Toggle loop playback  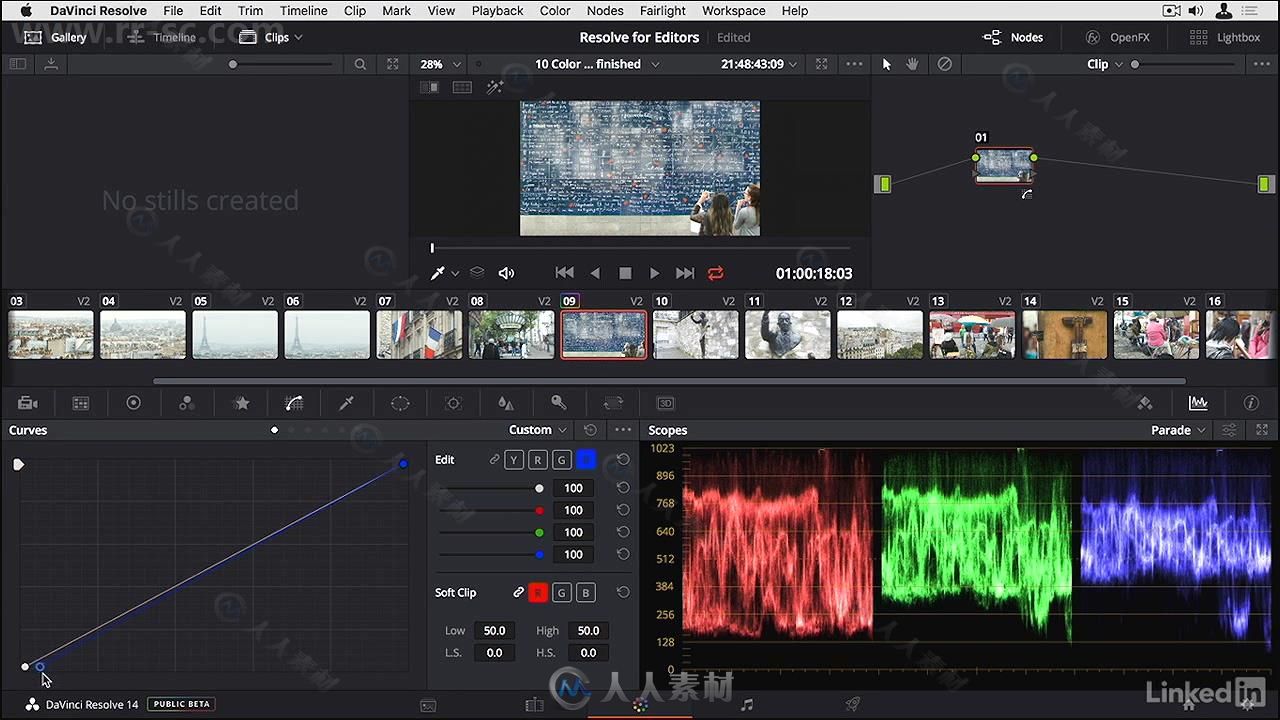[x=715, y=273]
